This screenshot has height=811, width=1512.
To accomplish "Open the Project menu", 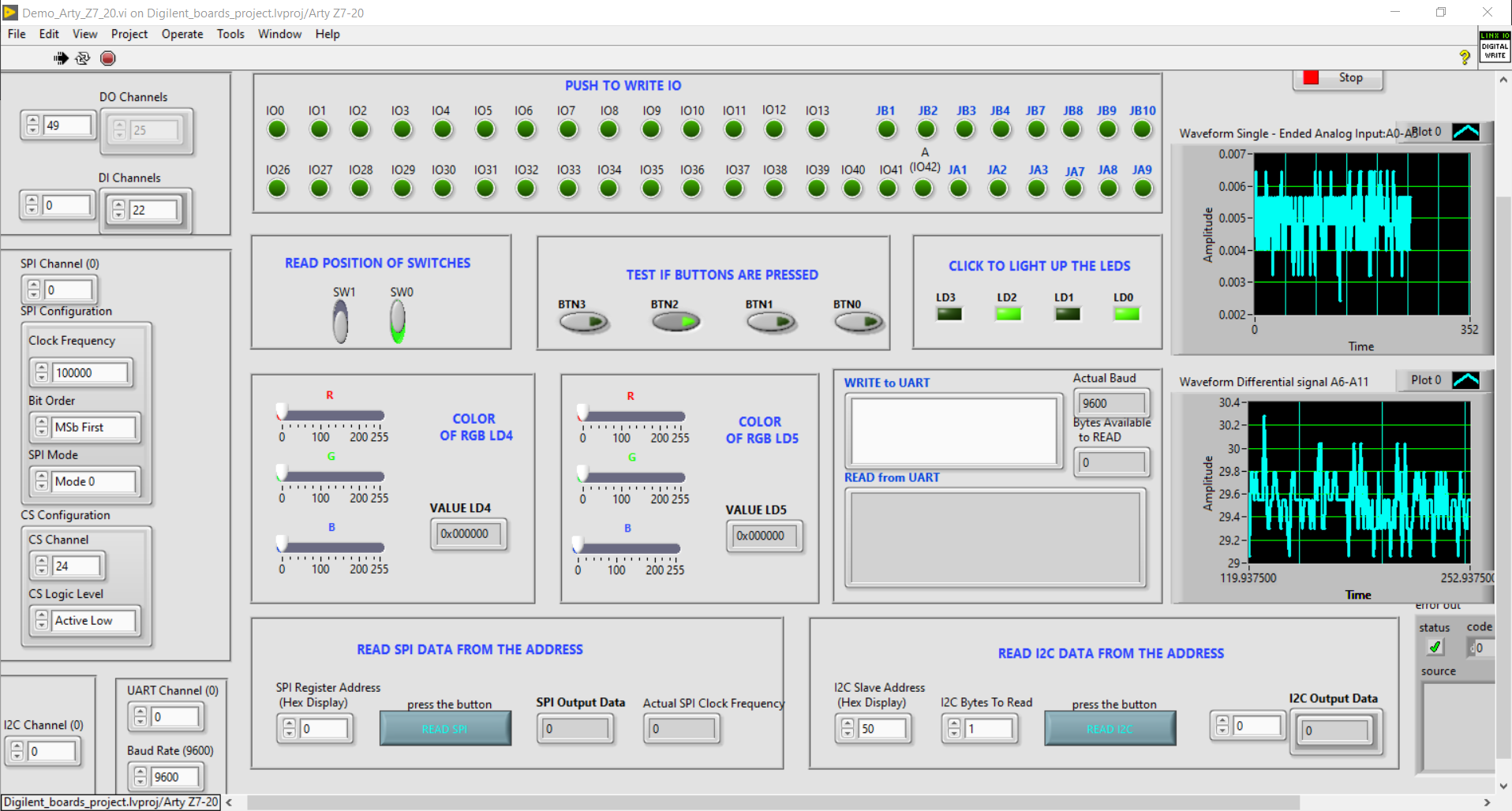I will click(x=129, y=34).
